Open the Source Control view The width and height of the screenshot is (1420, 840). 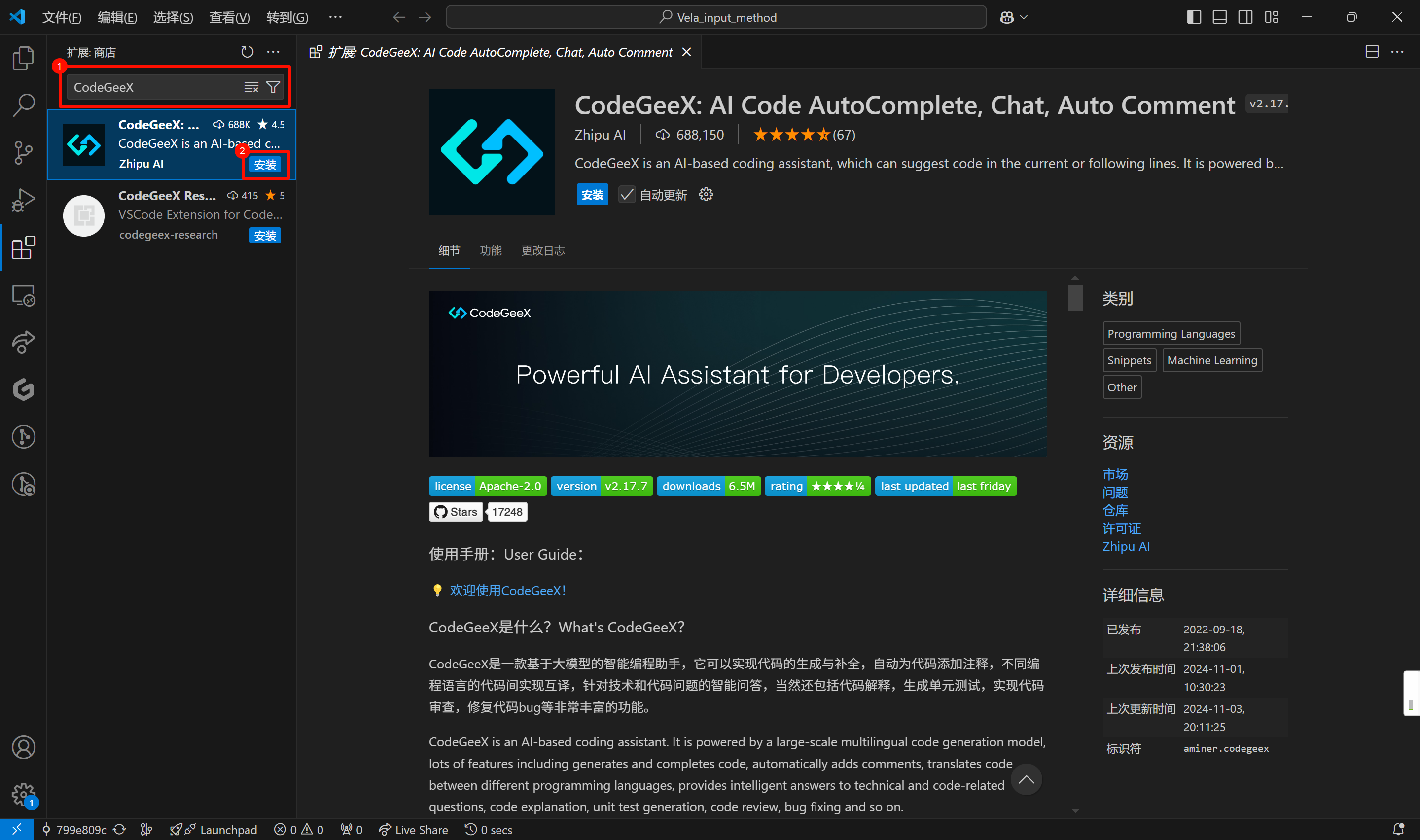(x=23, y=153)
